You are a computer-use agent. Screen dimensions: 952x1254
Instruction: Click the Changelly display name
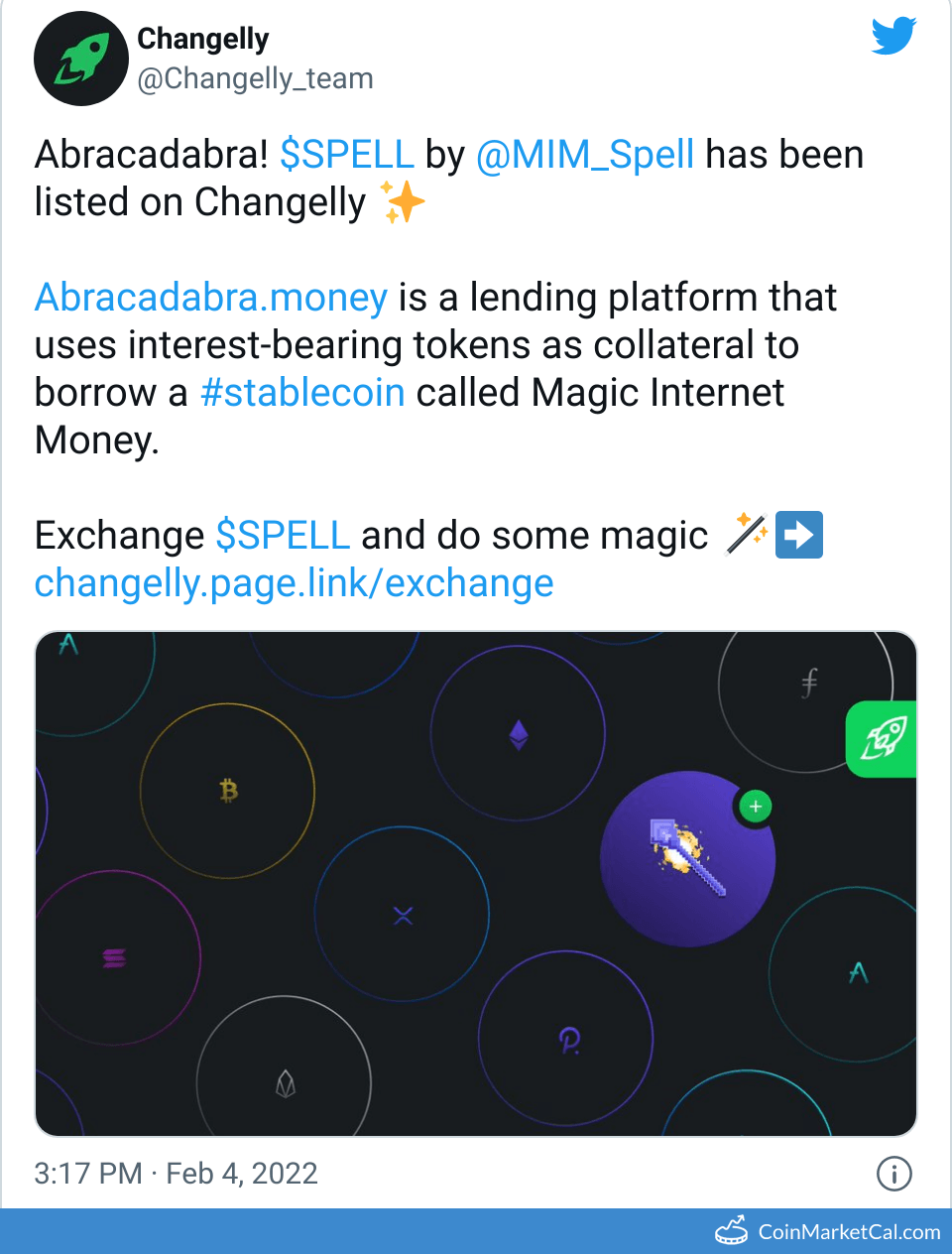pos(203,39)
